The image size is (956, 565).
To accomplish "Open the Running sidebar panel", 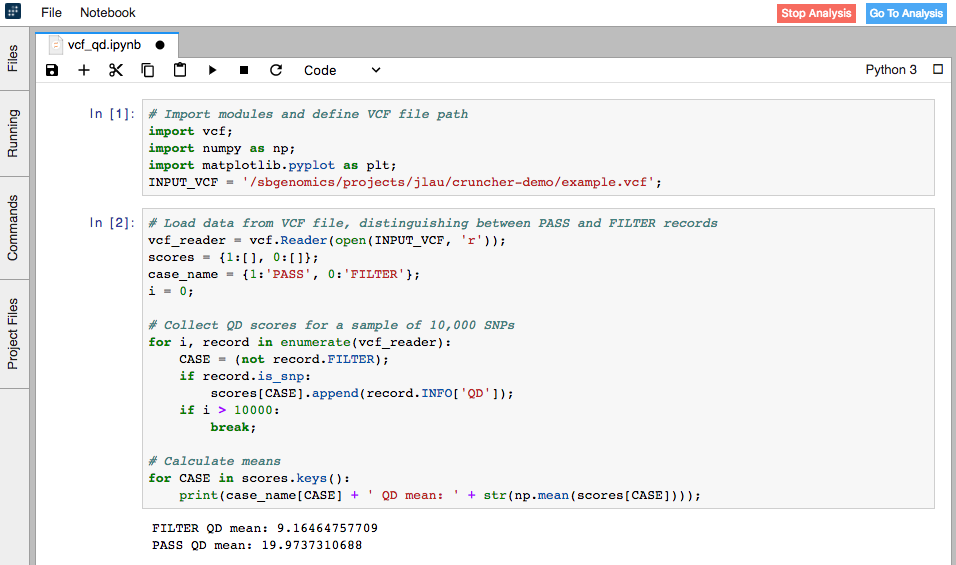I will tap(13, 133).
